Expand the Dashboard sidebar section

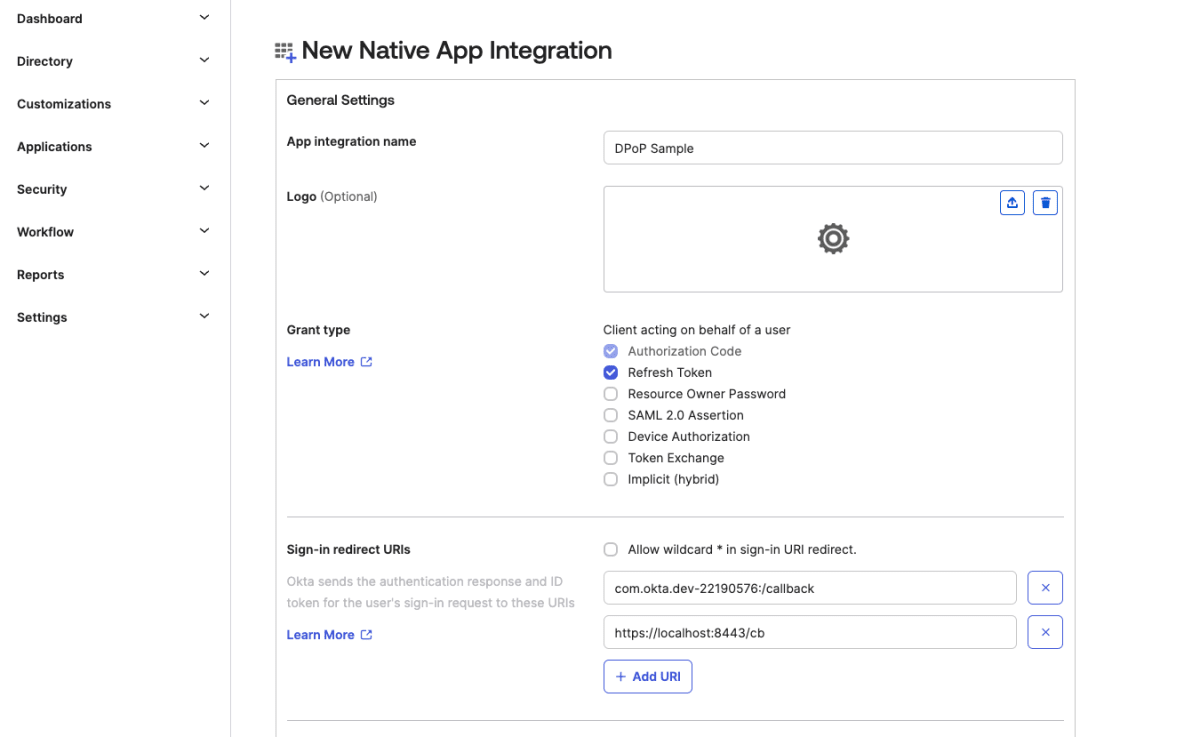(204, 18)
